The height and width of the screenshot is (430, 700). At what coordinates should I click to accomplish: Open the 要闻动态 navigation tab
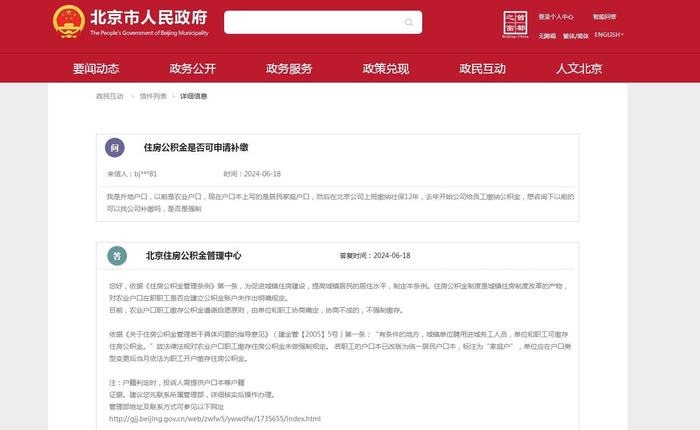96,68
